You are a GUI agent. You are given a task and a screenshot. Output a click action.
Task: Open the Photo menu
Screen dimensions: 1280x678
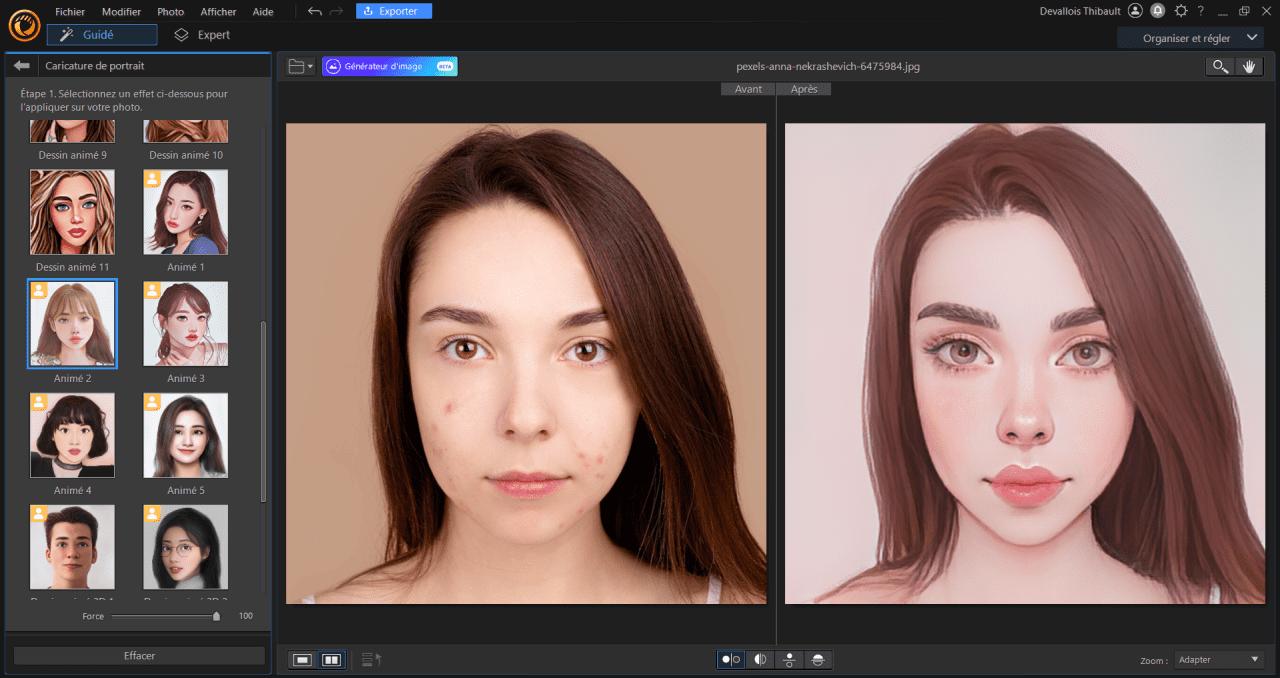pos(170,11)
